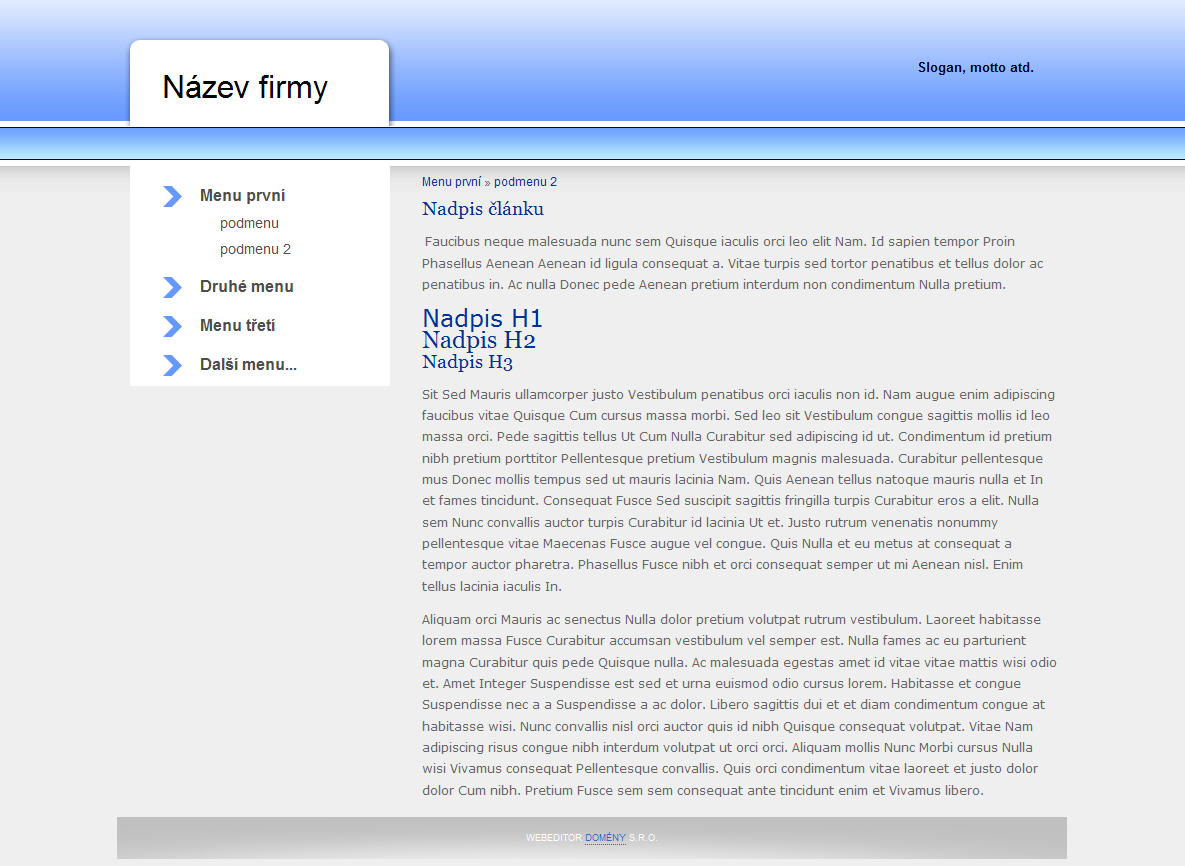Click the Nadpis H3 heading
The image size is (1185, 866).
coord(467,362)
